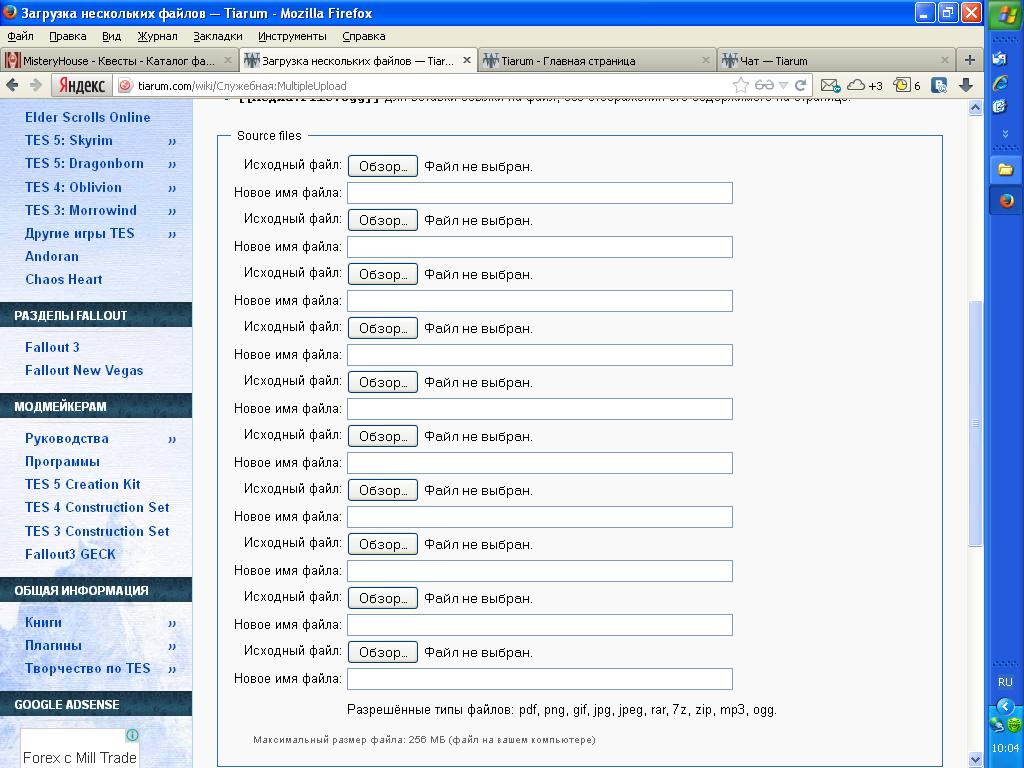Switch to the folder taskbar window
The width and height of the screenshot is (1024, 768).
click(1005, 170)
